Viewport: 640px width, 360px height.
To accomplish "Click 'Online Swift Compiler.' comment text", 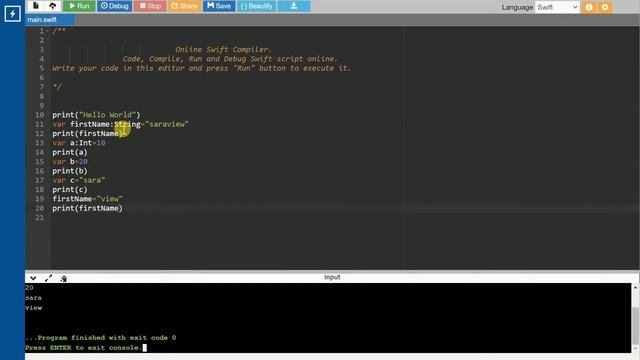I will pos(223,49).
